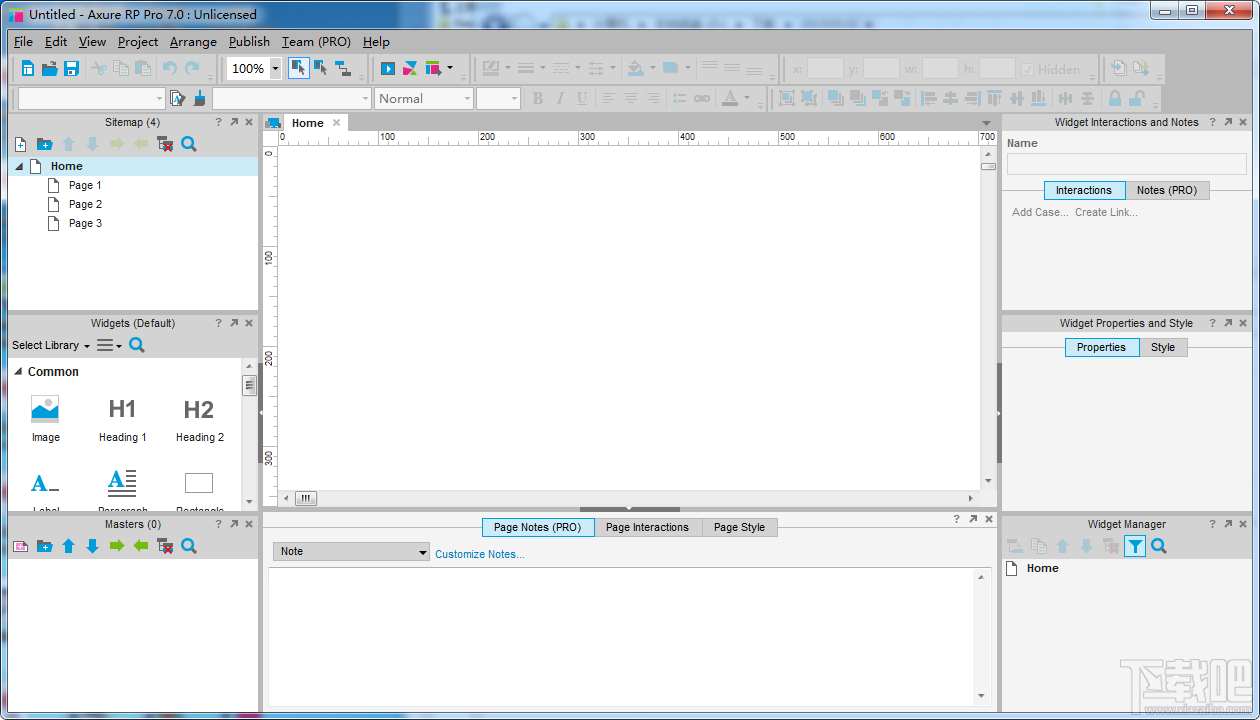The width and height of the screenshot is (1260, 720).
Task: Open the Edit menu
Action: (x=56, y=41)
